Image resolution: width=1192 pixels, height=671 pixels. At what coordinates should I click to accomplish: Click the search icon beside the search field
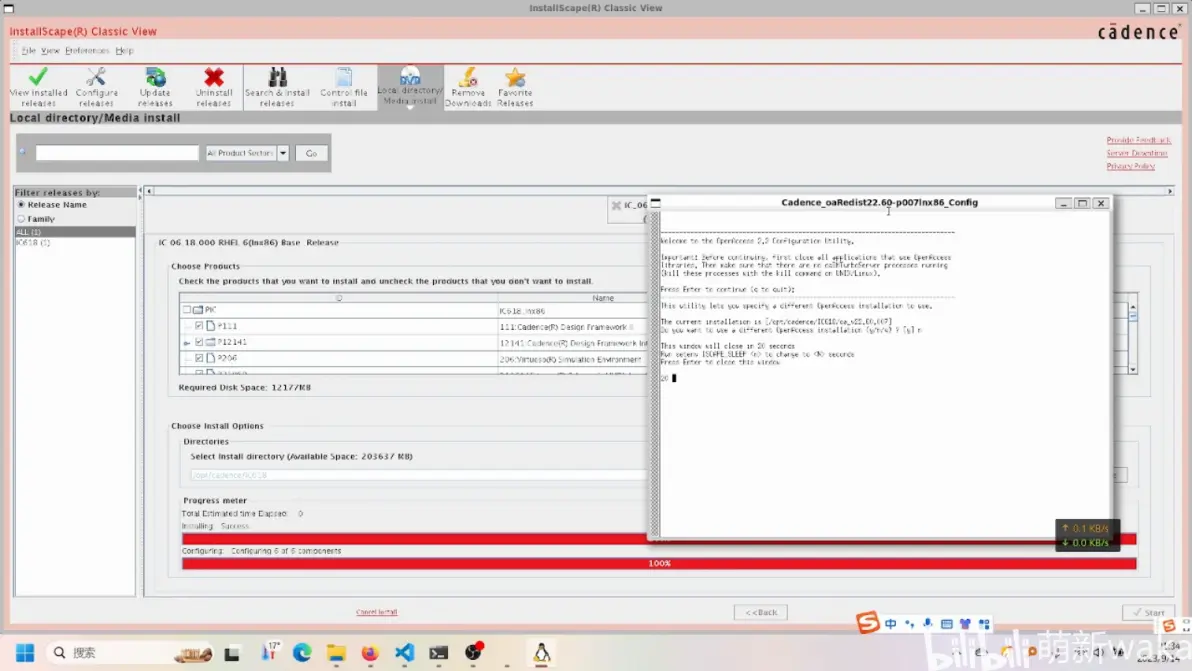(23, 152)
